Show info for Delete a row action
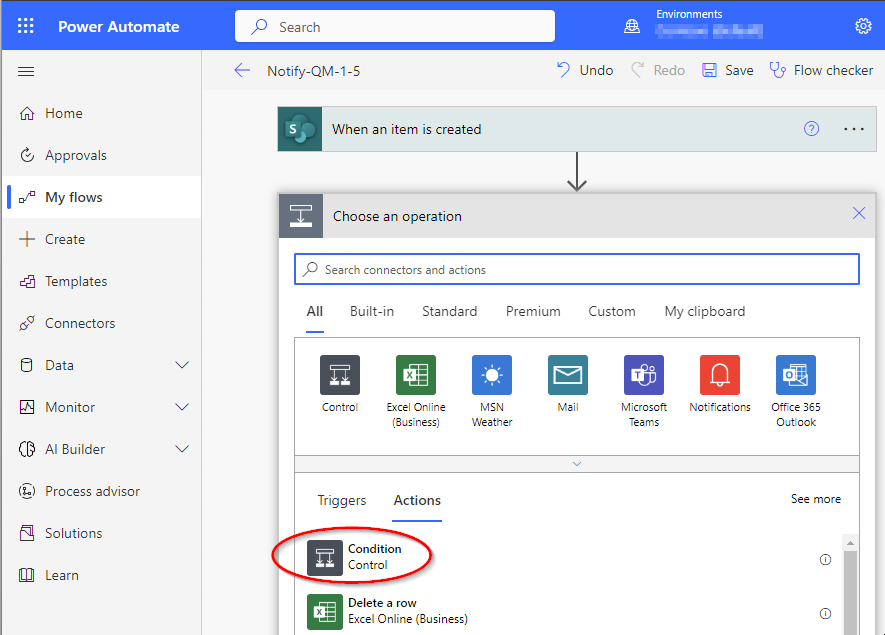This screenshot has width=885, height=635. pyautogui.click(x=825, y=614)
